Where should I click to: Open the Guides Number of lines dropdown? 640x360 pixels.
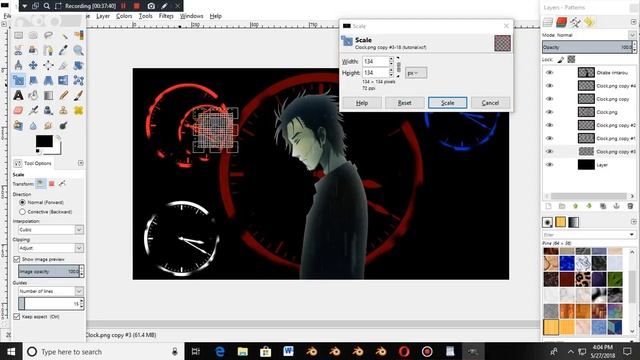point(51,291)
